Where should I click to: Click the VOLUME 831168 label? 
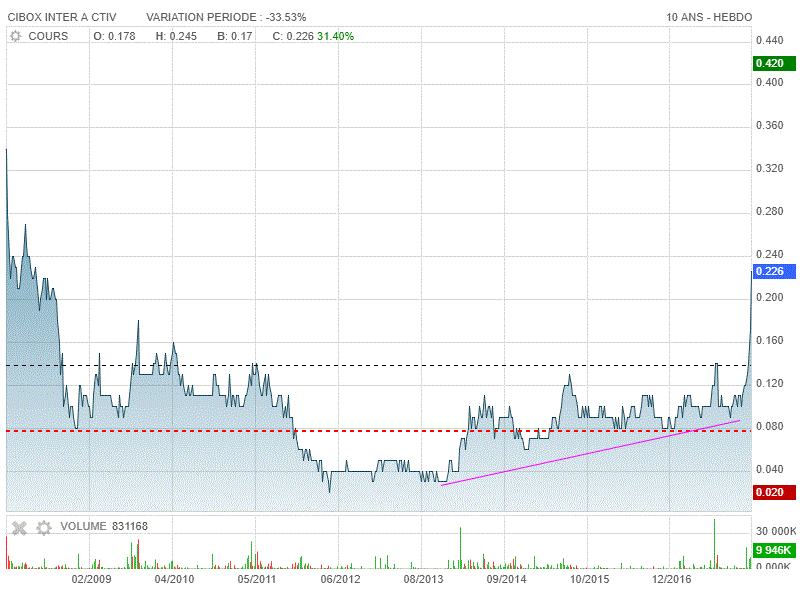pyautogui.click(x=104, y=526)
